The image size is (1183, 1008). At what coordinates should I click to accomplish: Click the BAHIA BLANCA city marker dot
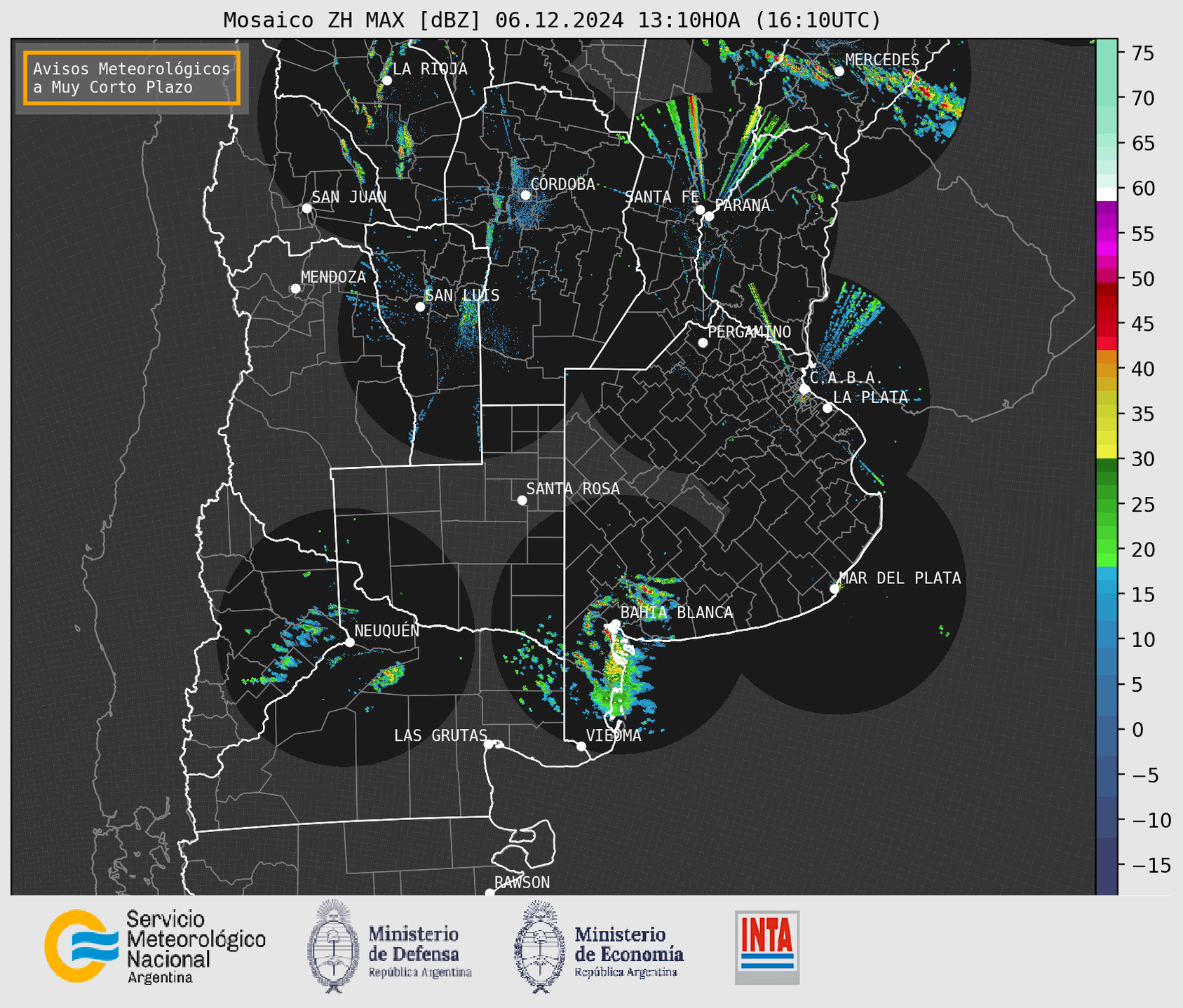coord(615,624)
